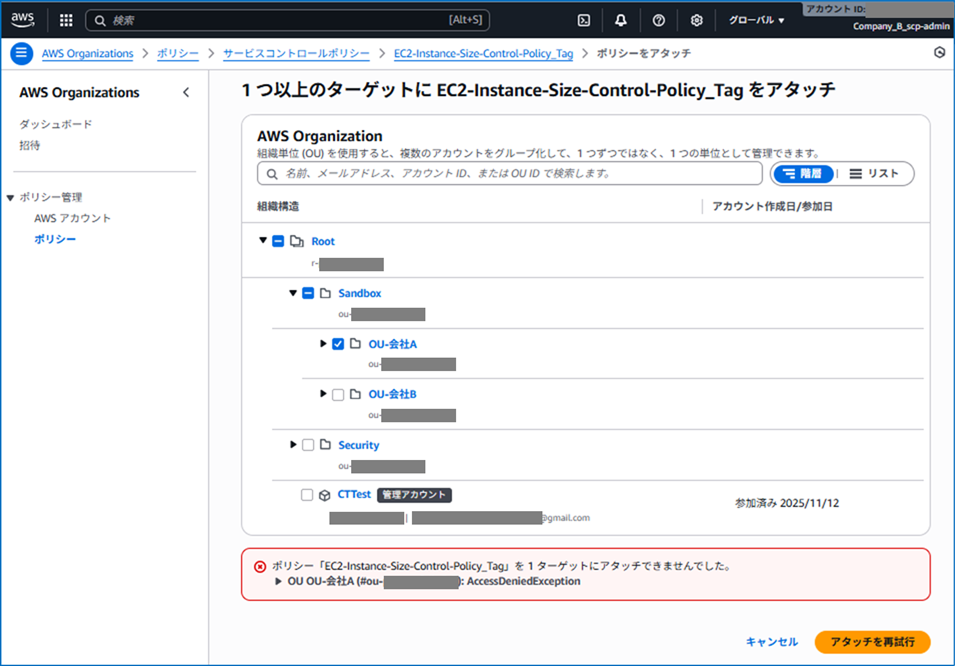Viewport: 955px width, 666px height.
Task: Uncheck the OU-会社A checkbox
Action: [x=338, y=343]
